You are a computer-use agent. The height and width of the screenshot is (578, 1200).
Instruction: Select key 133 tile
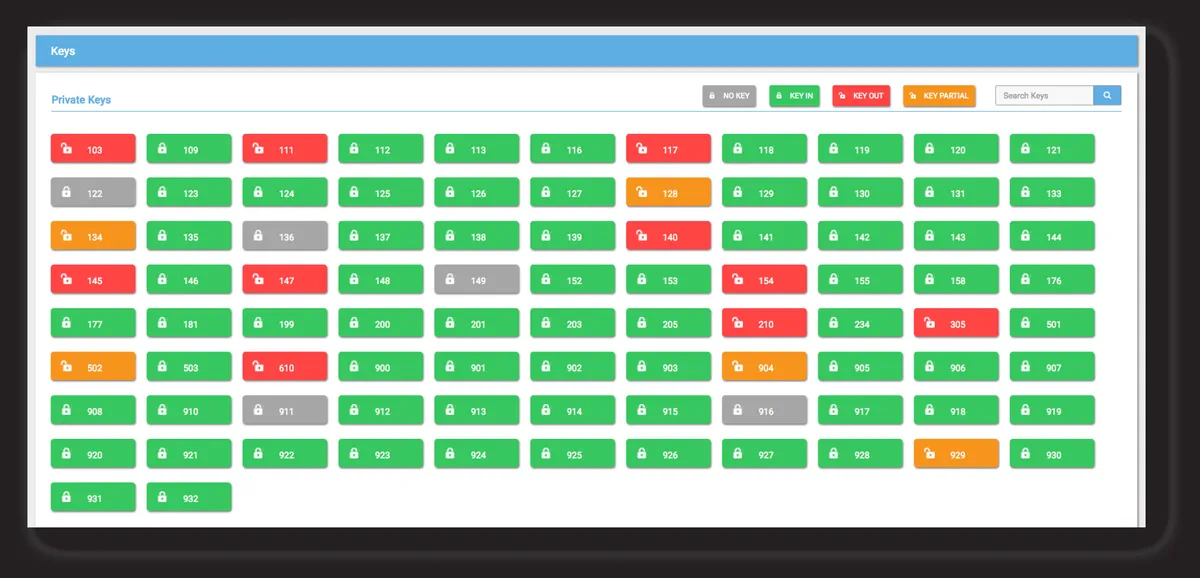tap(1052, 192)
